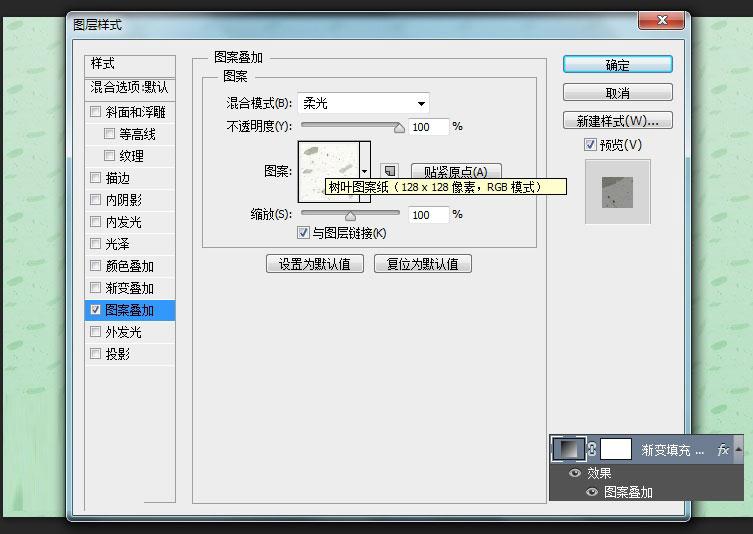This screenshot has height=534, width=753.
Task: Click the new preset from pattern icon
Action: tap(389, 170)
